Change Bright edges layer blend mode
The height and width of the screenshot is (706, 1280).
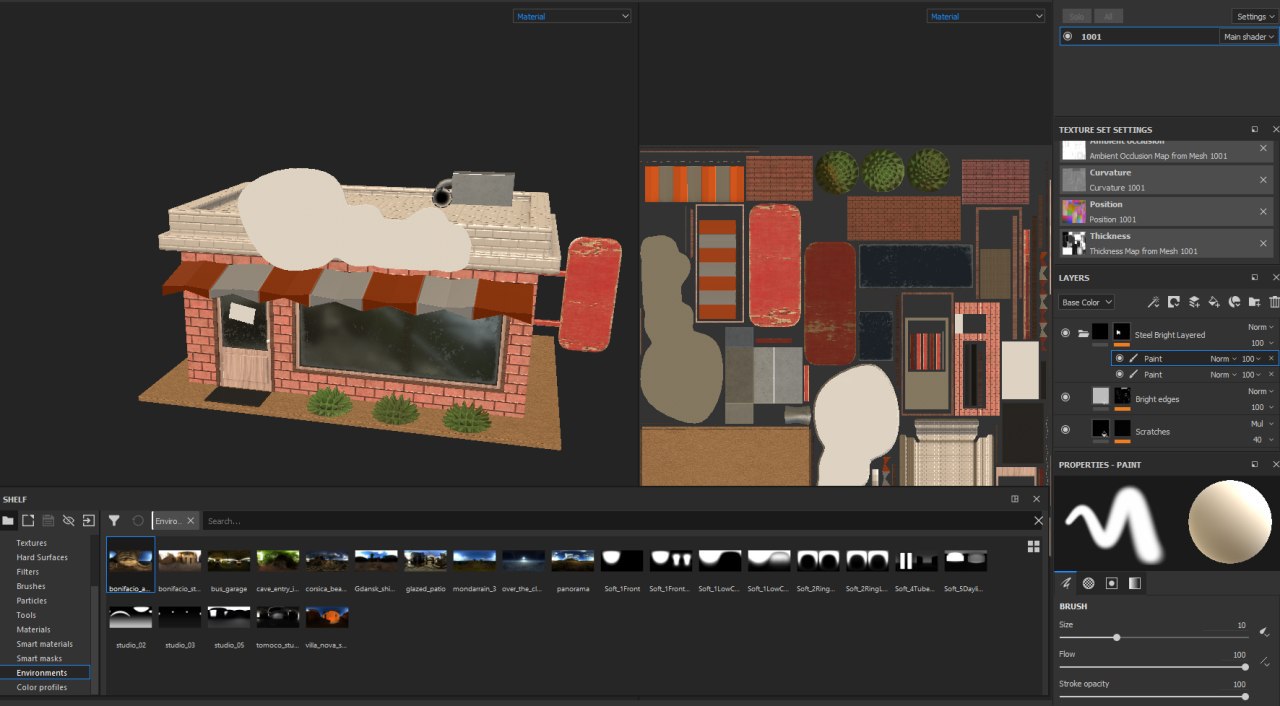coord(1260,391)
